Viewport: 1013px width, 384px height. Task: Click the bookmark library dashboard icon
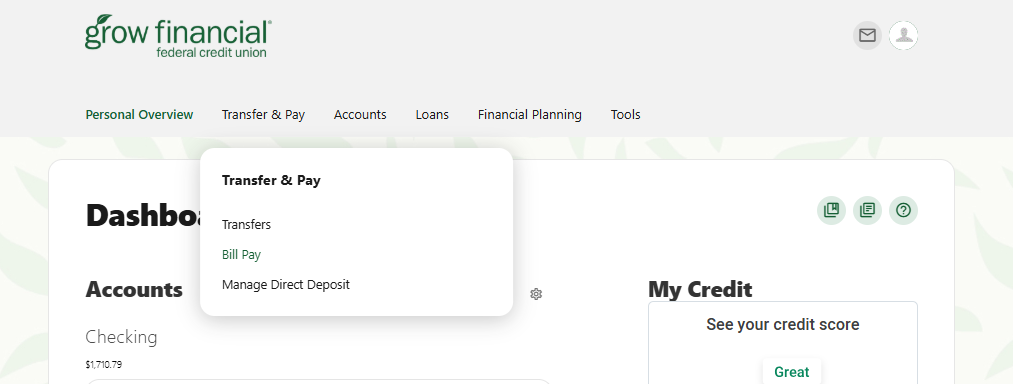click(831, 210)
